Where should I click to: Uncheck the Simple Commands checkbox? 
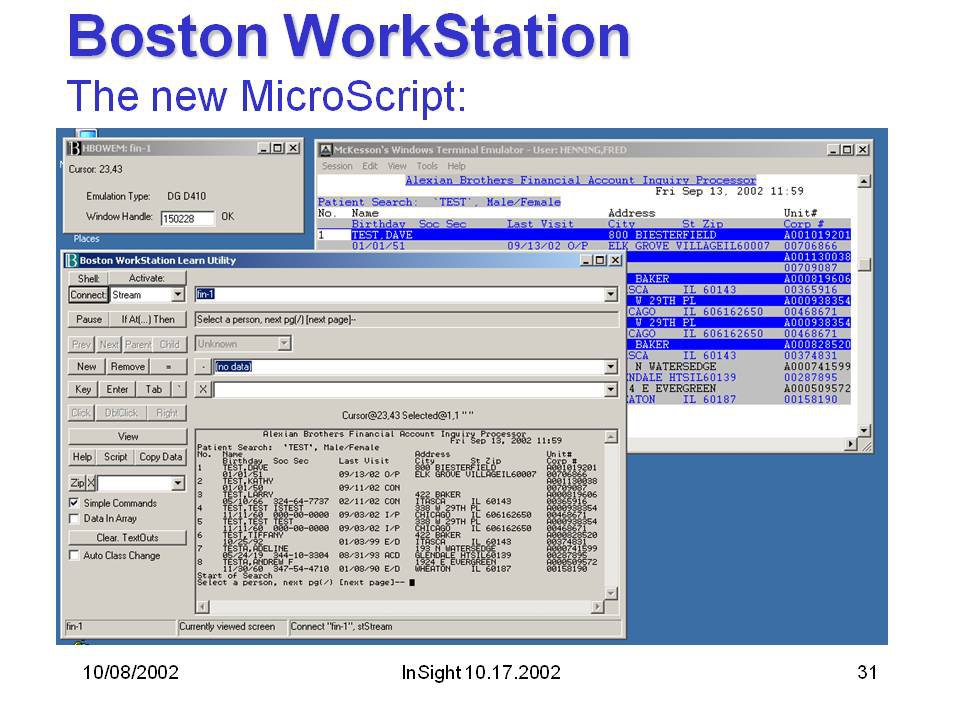[x=74, y=503]
